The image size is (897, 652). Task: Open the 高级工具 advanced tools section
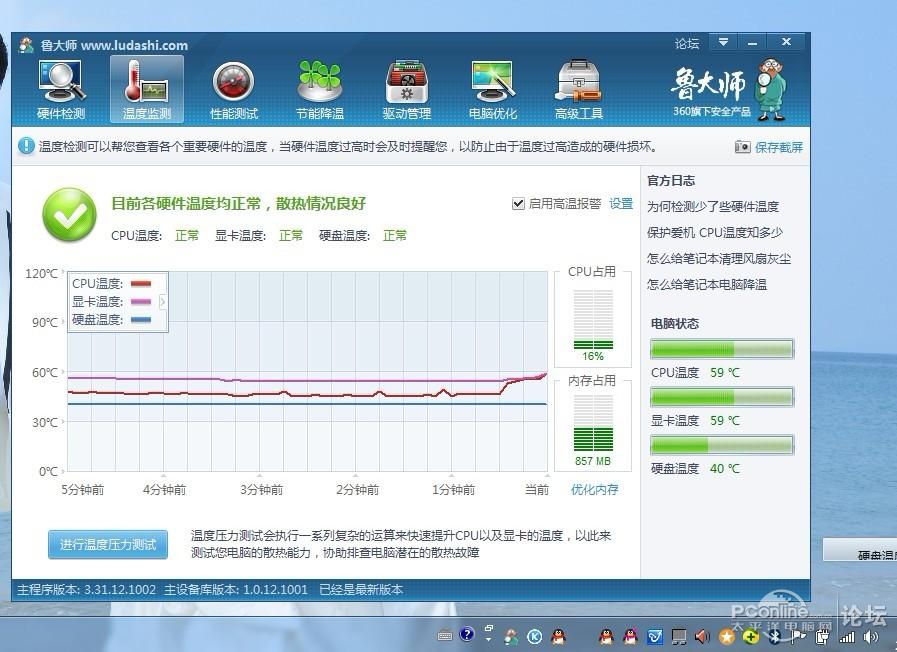point(578,90)
